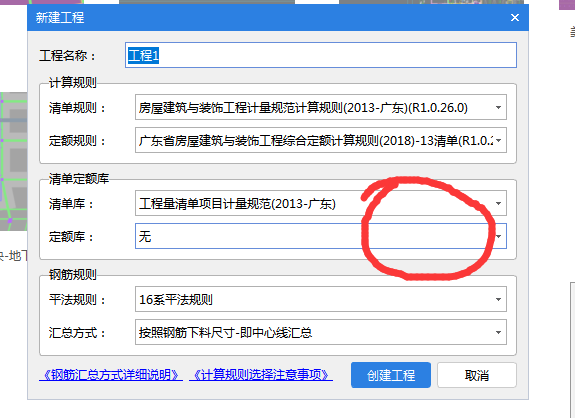This screenshot has height=418, width=575.
Task: Click the 钢筋规则 group heading
Action: point(73,274)
